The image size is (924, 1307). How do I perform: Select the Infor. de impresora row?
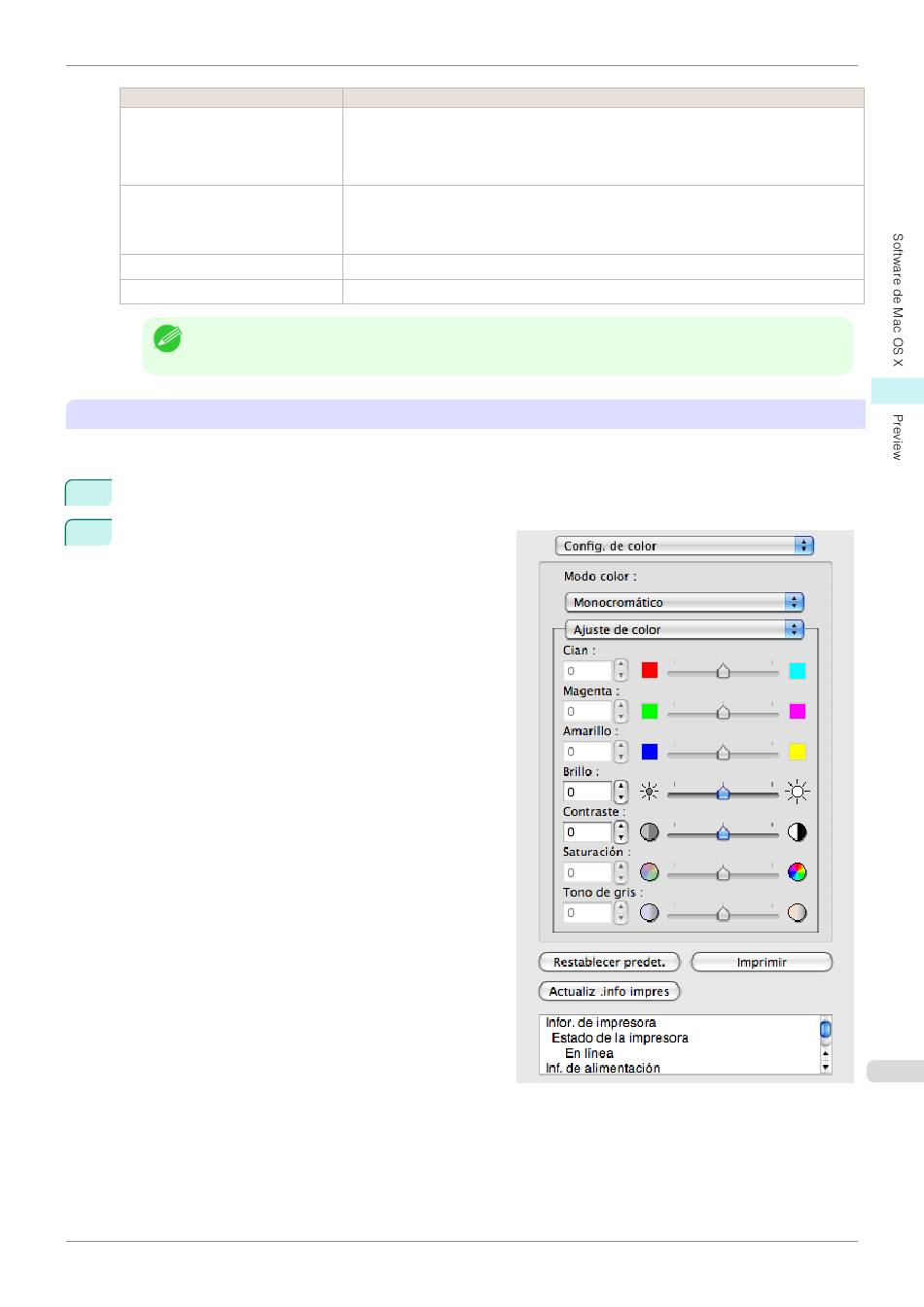[601, 1022]
